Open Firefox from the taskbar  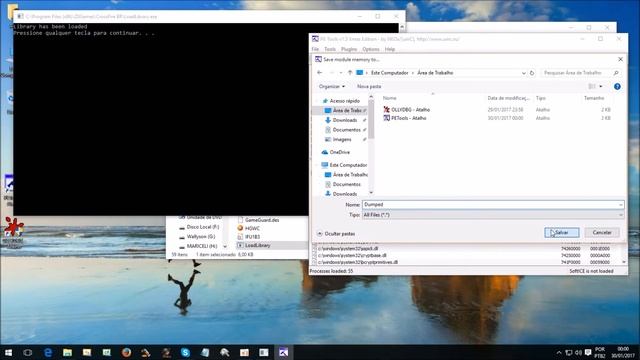126,352
